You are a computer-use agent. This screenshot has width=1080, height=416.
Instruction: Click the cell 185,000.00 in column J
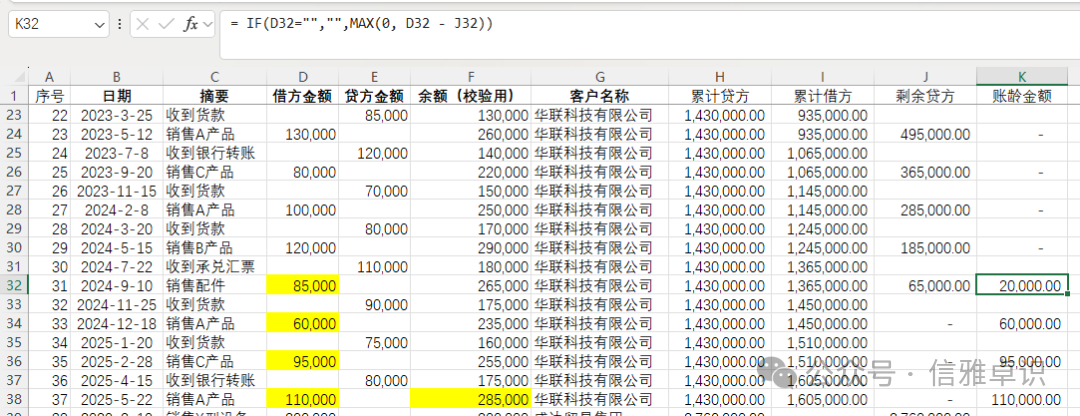coord(925,247)
